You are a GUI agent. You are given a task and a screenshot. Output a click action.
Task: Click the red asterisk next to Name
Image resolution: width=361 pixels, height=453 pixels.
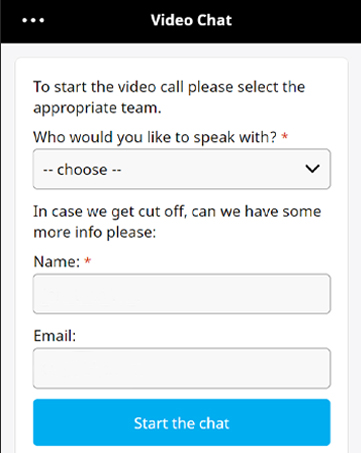point(87,260)
